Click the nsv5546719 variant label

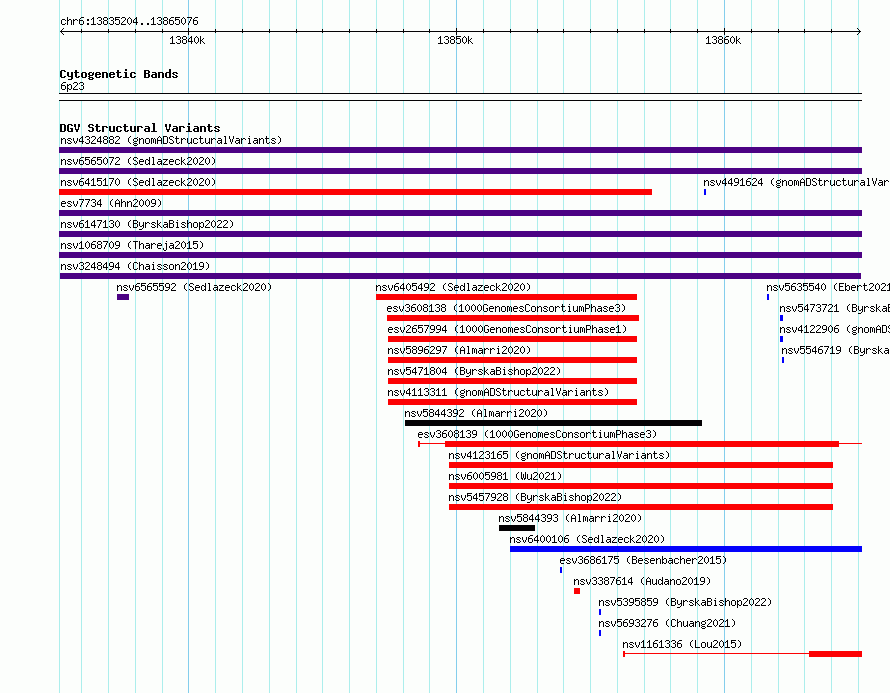836,350
